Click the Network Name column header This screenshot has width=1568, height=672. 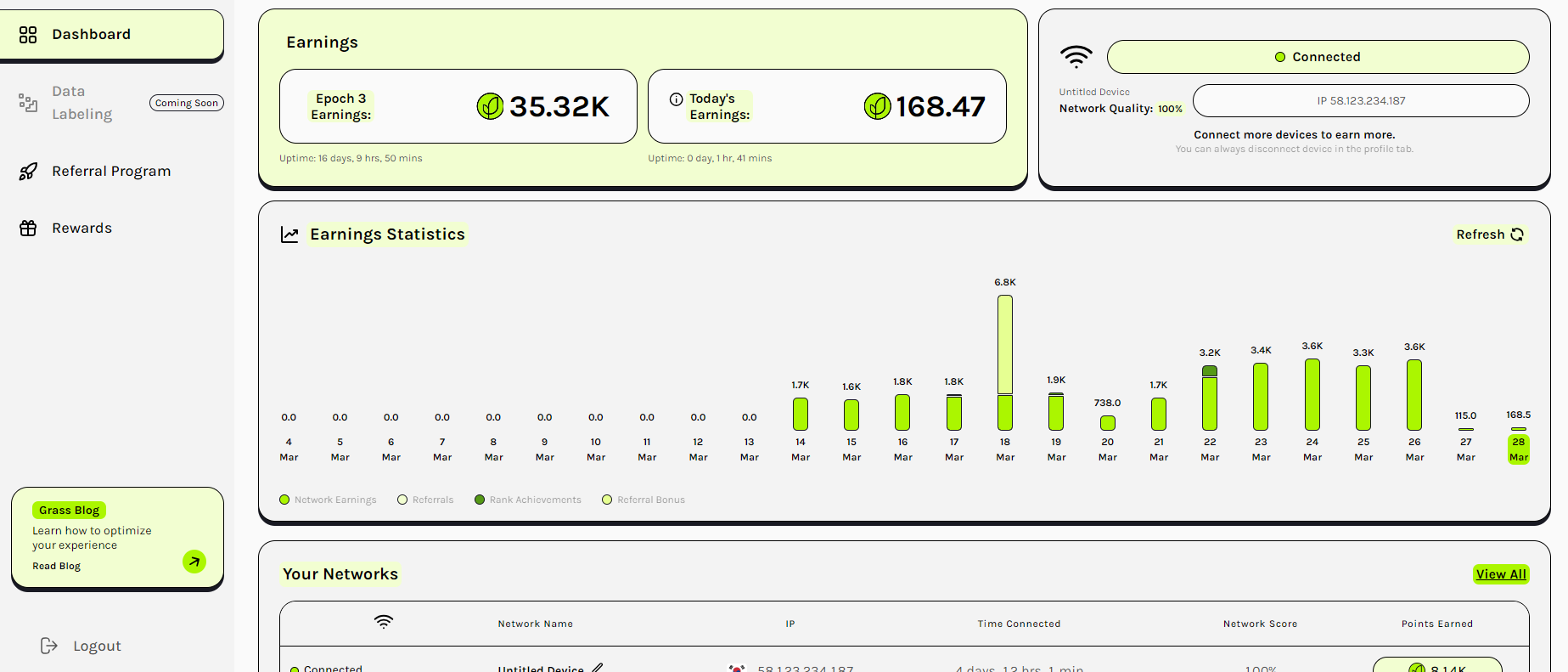(536, 624)
